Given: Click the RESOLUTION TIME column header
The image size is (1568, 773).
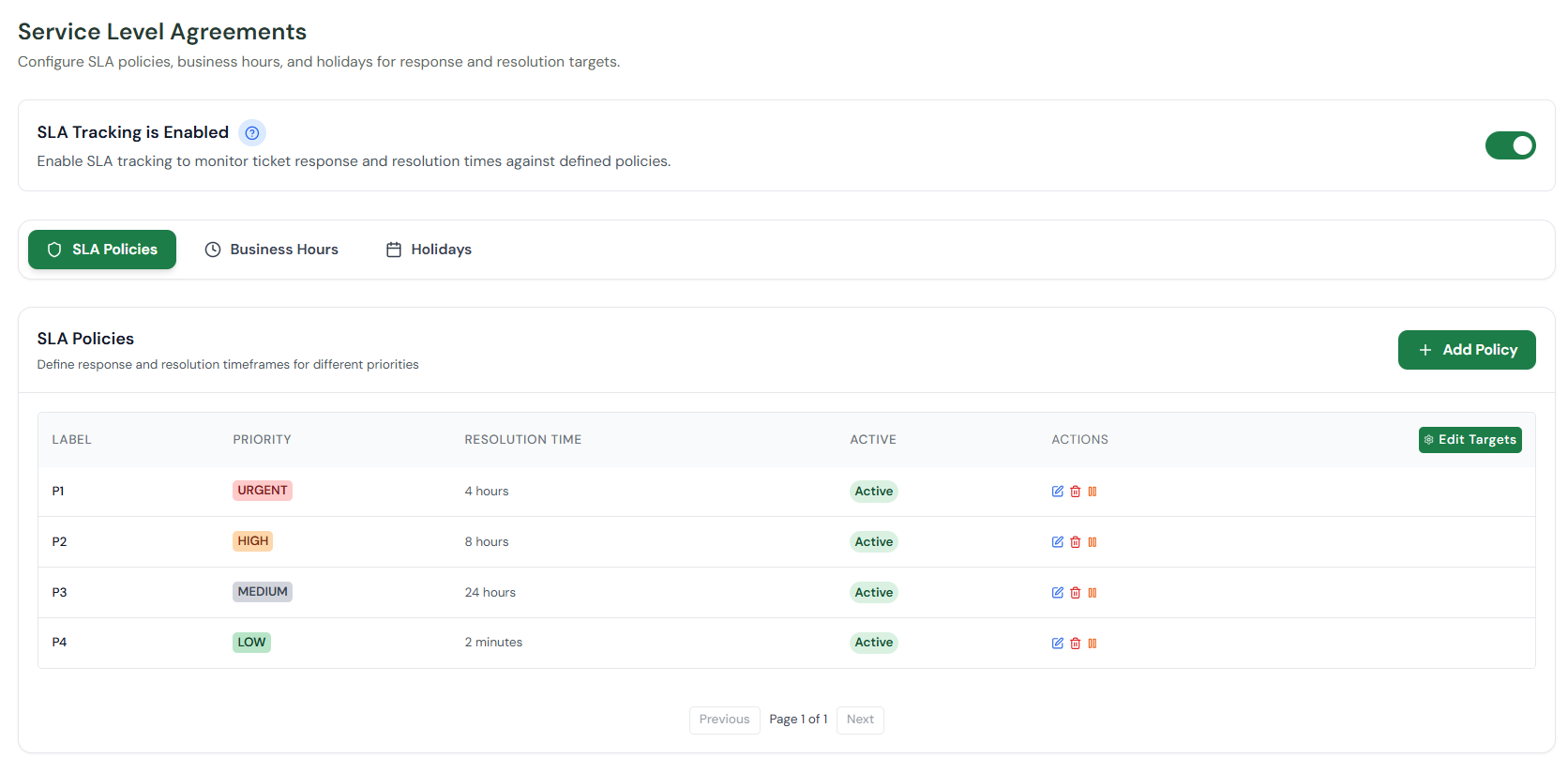Looking at the screenshot, I should (523, 440).
